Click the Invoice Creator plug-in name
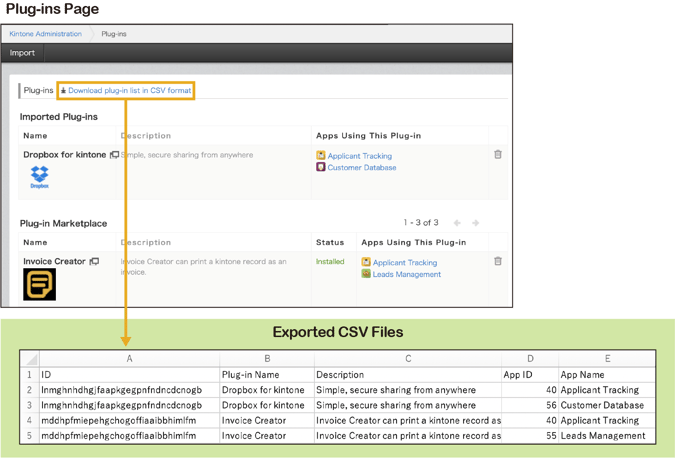Viewport: 675px width, 458px height. pyautogui.click(x=54, y=261)
